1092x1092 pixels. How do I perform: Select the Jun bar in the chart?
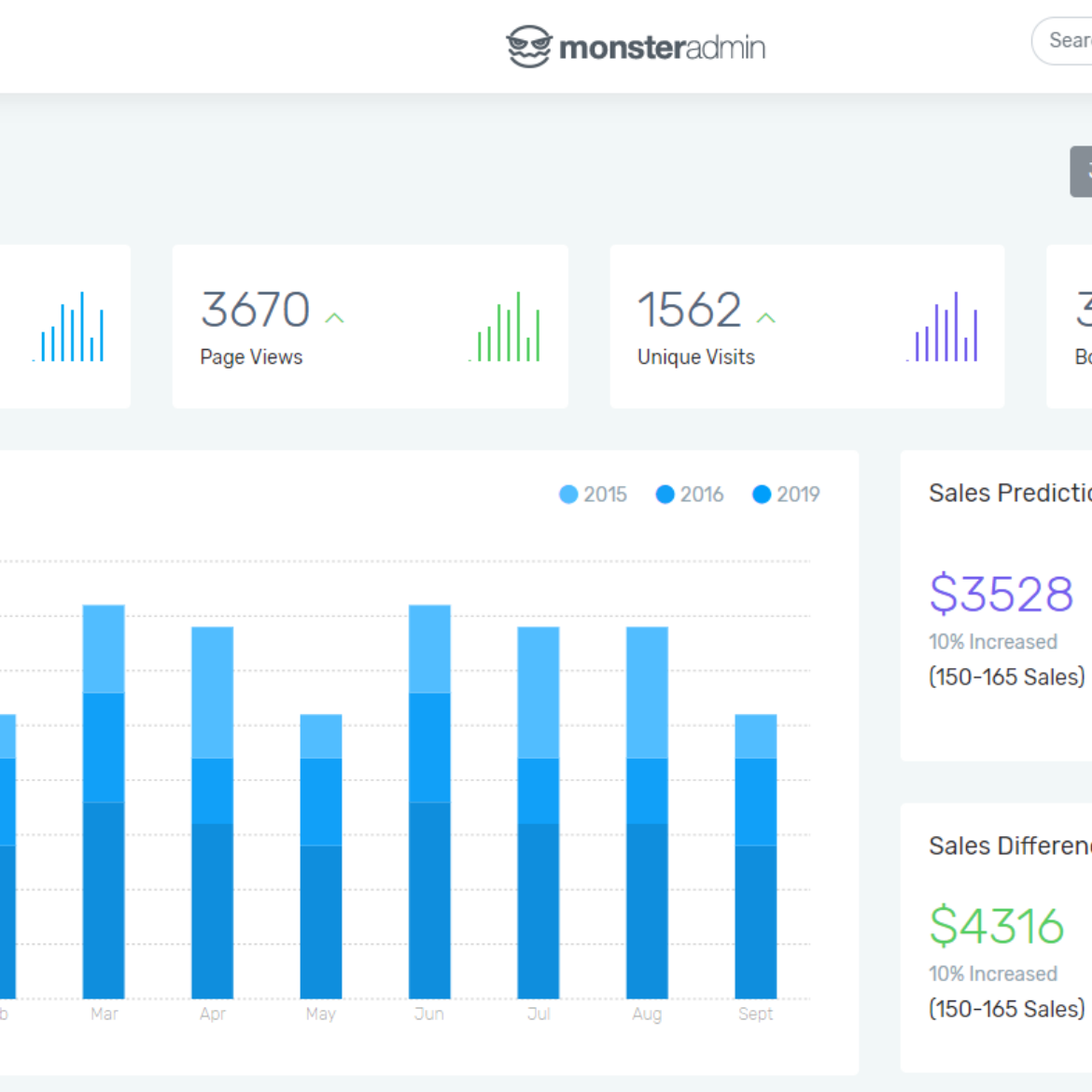(429, 802)
